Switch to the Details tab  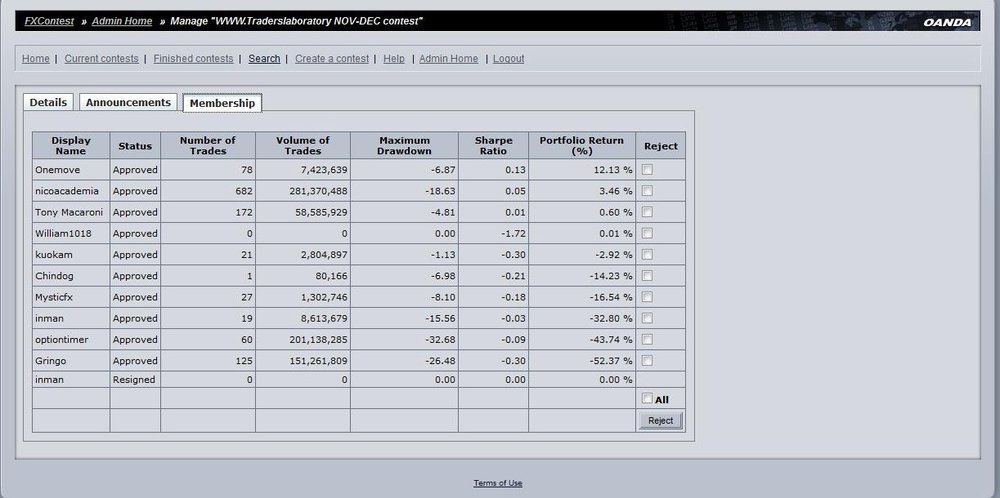coord(48,102)
